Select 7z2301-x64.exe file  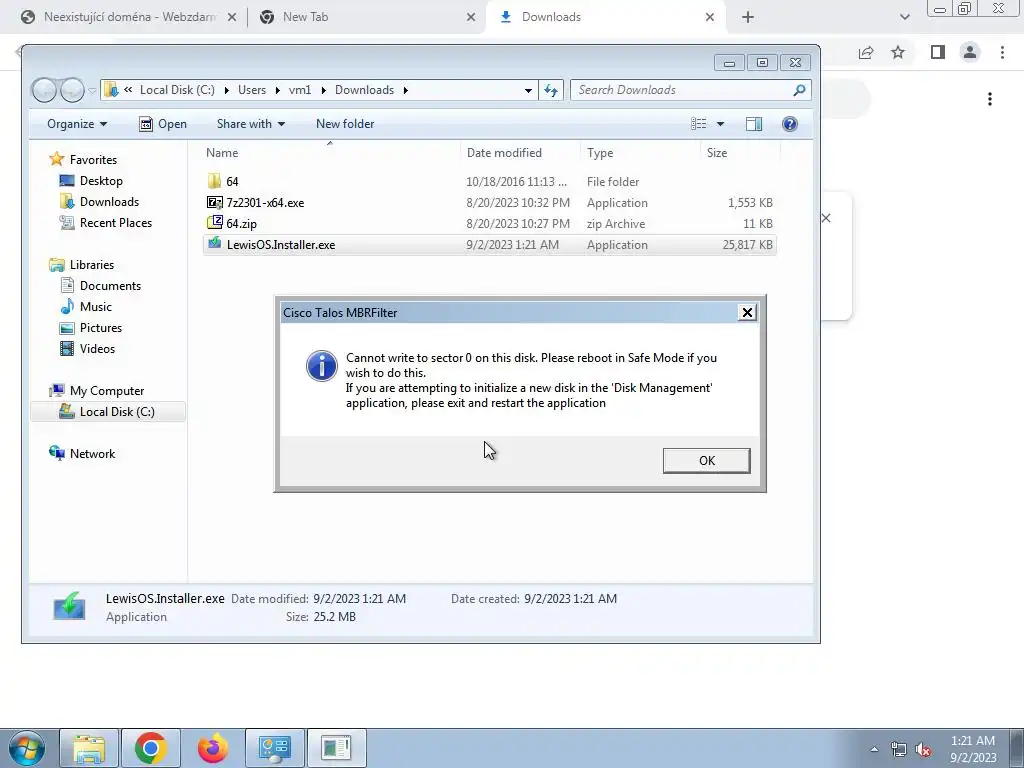(x=489, y=202)
